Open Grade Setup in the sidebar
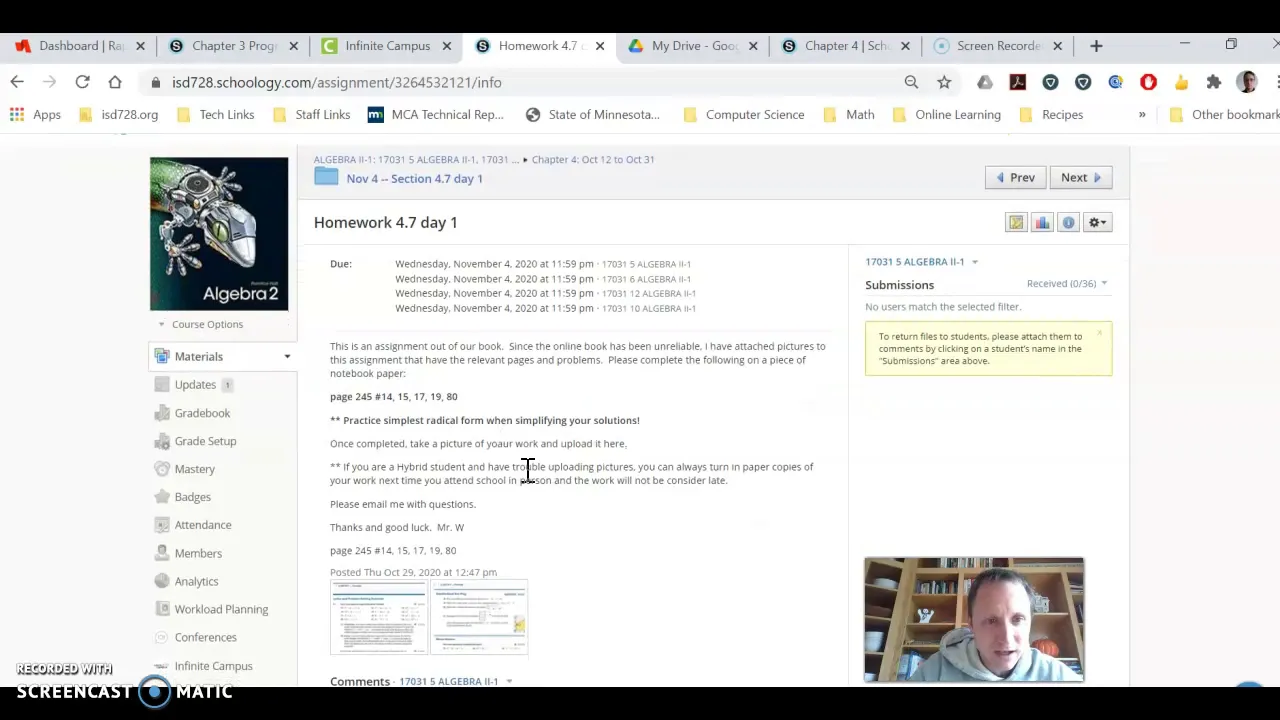The image size is (1280, 720). click(205, 441)
